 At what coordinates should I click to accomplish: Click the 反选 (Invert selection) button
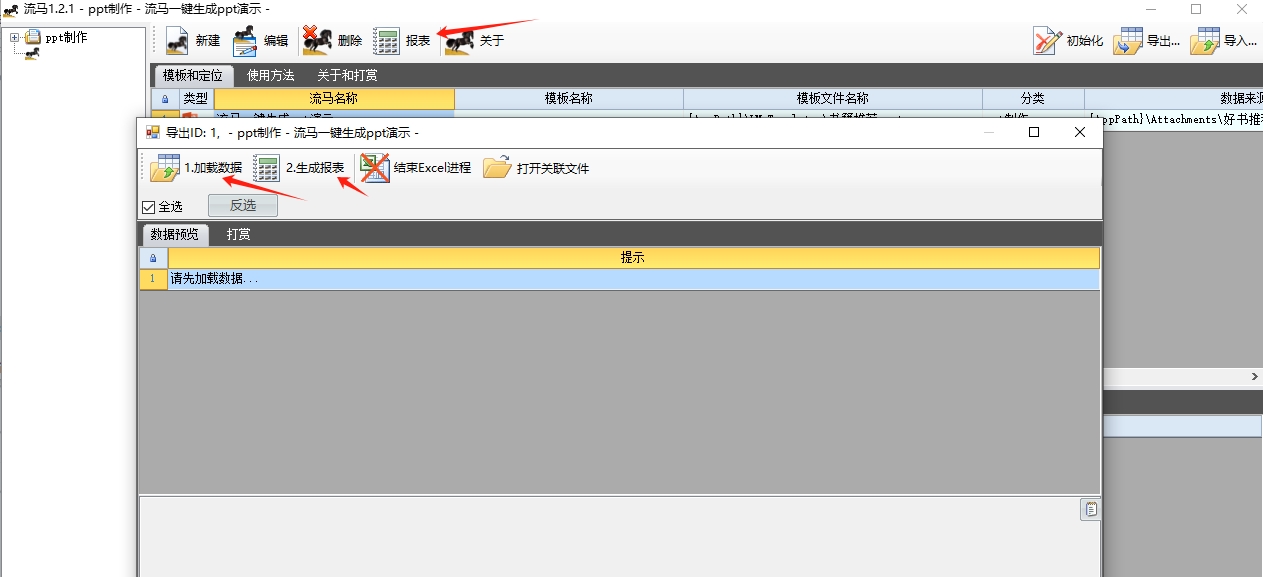click(243, 205)
